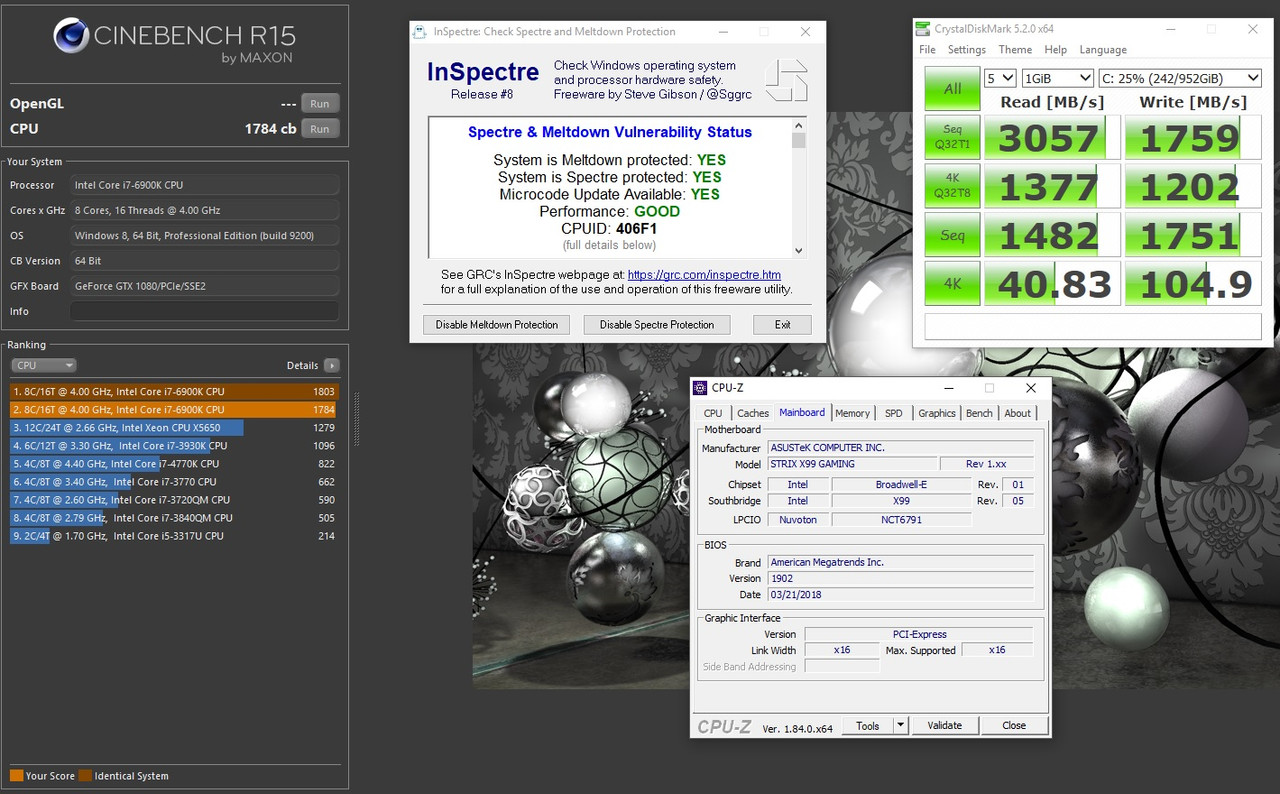The height and width of the screenshot is (794, 1280).
Task: Click InSpectre status scrollbar down arrow
Action: point(798,250)
